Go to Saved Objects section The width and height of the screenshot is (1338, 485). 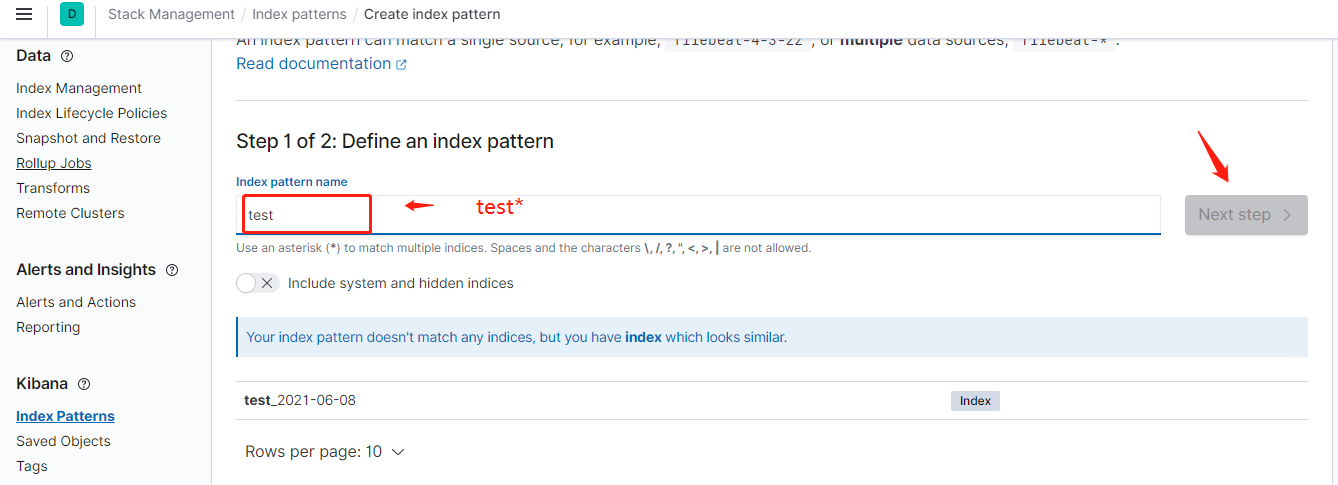coord(63,441)
